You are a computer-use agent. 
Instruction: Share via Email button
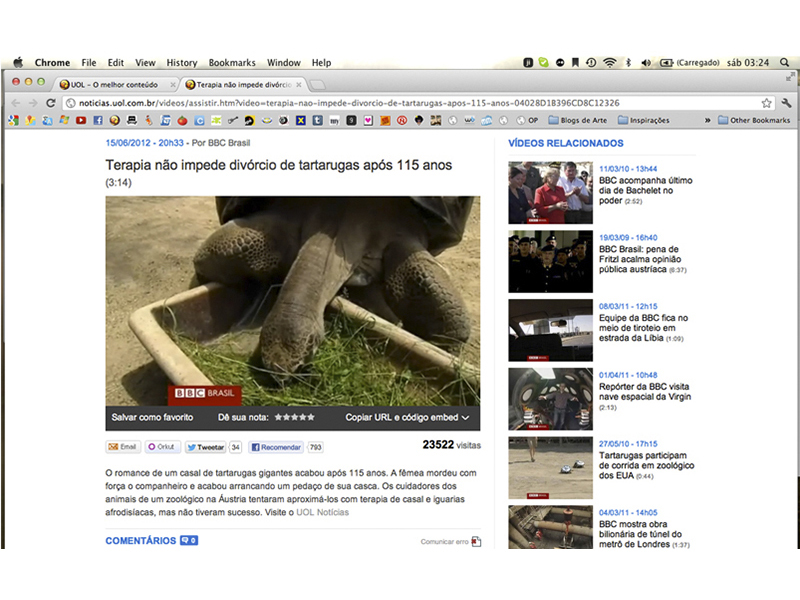pyautogui.click(x=122, y=447)
